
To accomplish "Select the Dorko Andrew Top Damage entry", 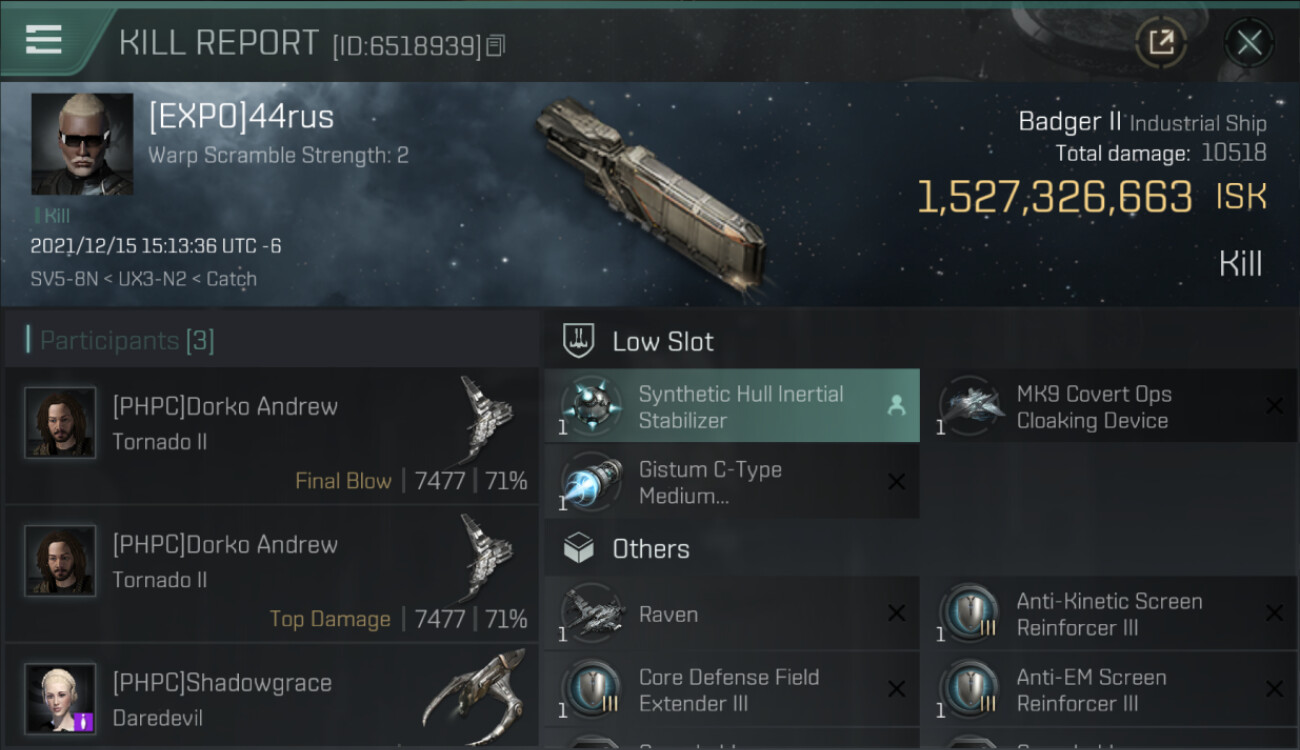I will [272, 574].
